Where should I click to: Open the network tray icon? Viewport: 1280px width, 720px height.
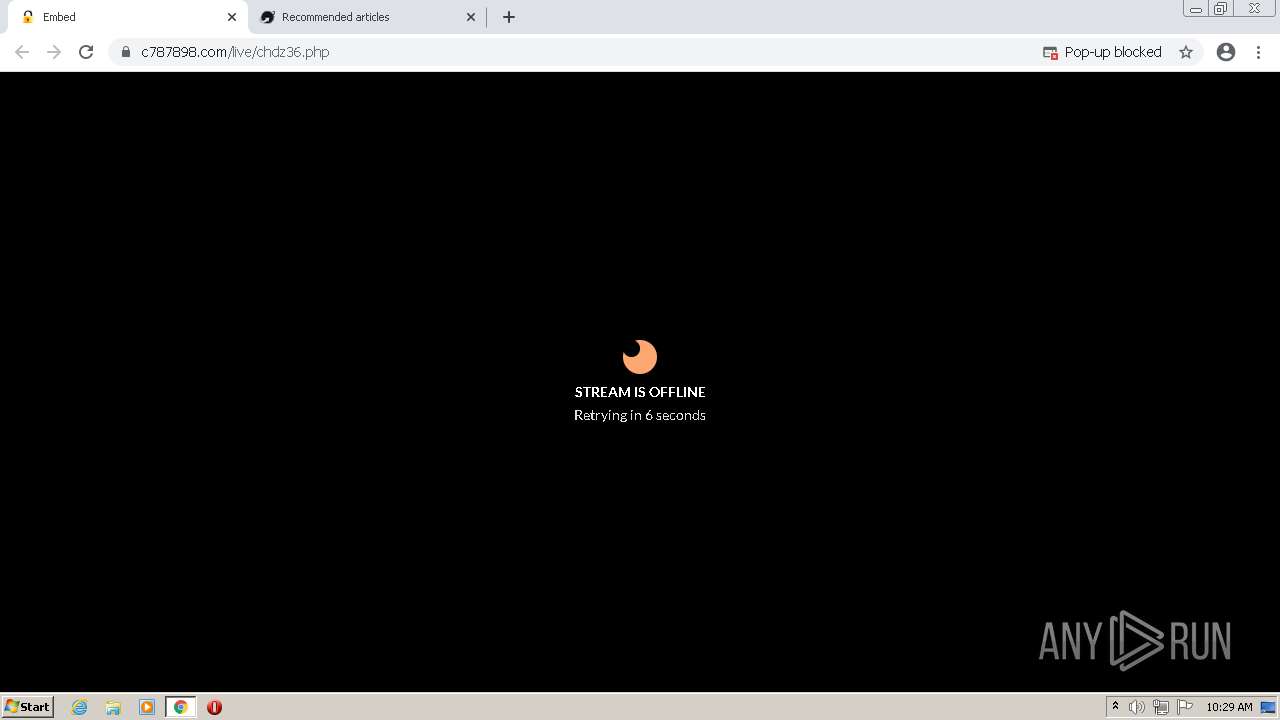(x=1161, y=707)
